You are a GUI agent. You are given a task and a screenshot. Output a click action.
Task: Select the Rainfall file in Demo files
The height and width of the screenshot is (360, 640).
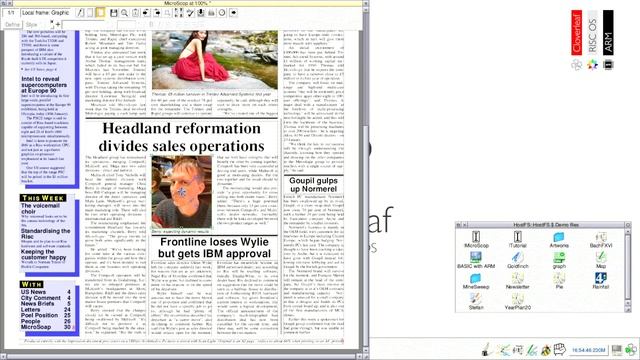click(600, 281)
